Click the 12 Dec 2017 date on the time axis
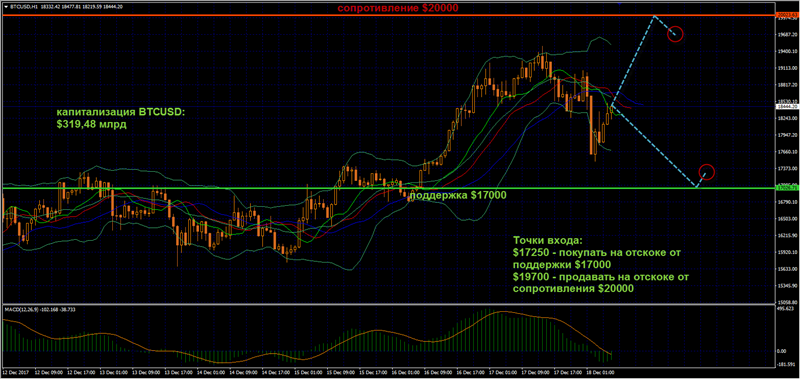Image resolution: width=800 pixels, height=379 pixels. [x=15, y=373]
